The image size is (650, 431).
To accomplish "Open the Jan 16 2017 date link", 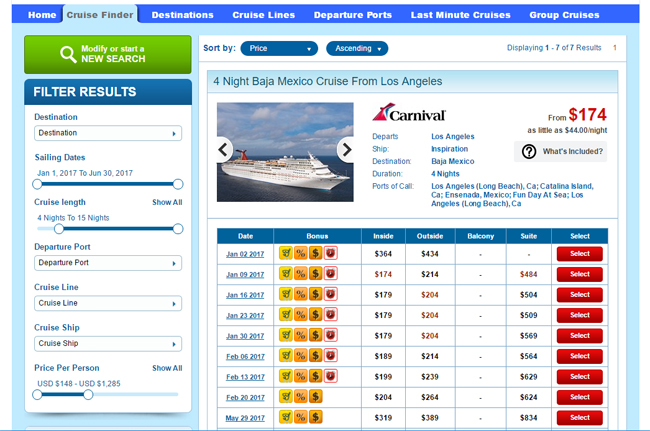I will click(245, 295).
